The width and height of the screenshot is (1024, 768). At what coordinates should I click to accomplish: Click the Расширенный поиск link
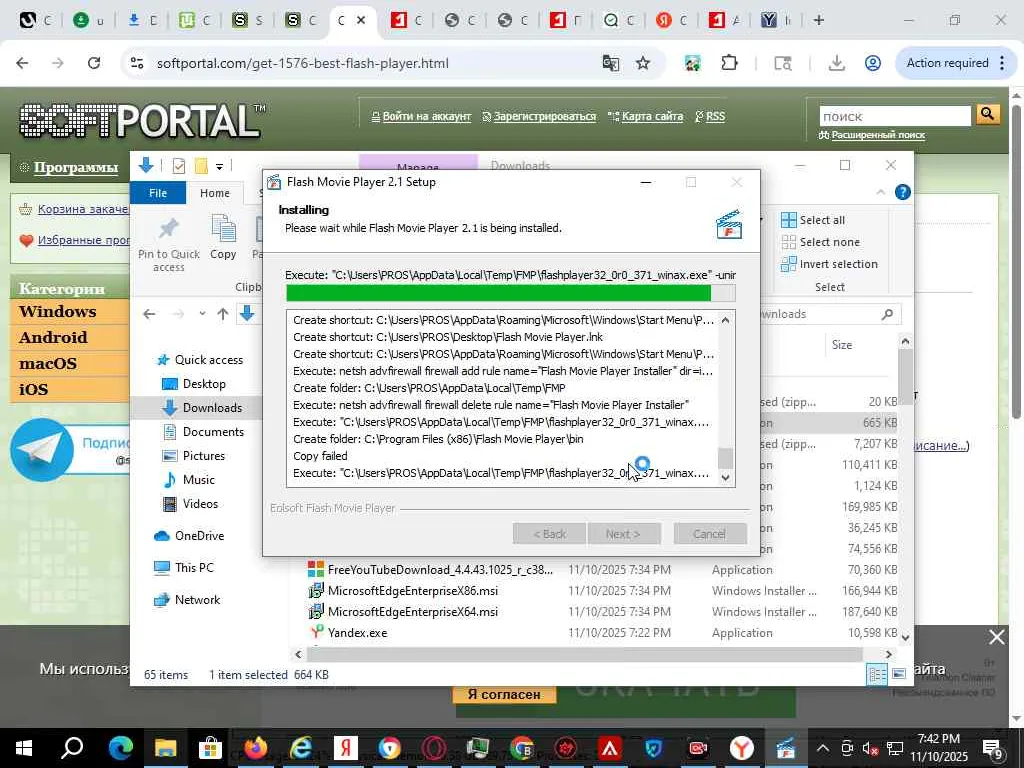(x=878, y=135)
